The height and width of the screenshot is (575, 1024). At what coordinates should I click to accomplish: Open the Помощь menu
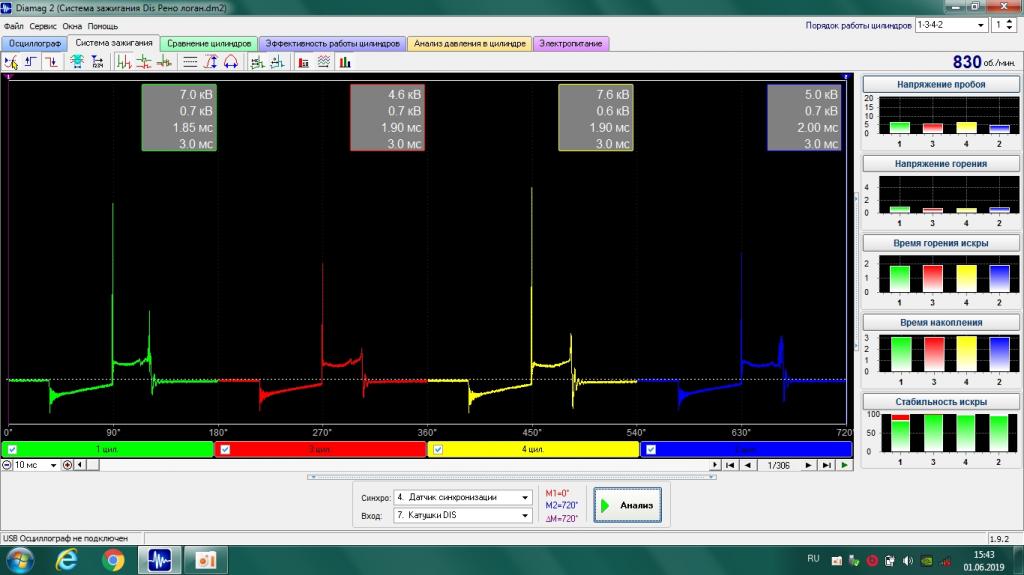coord(103,26)
